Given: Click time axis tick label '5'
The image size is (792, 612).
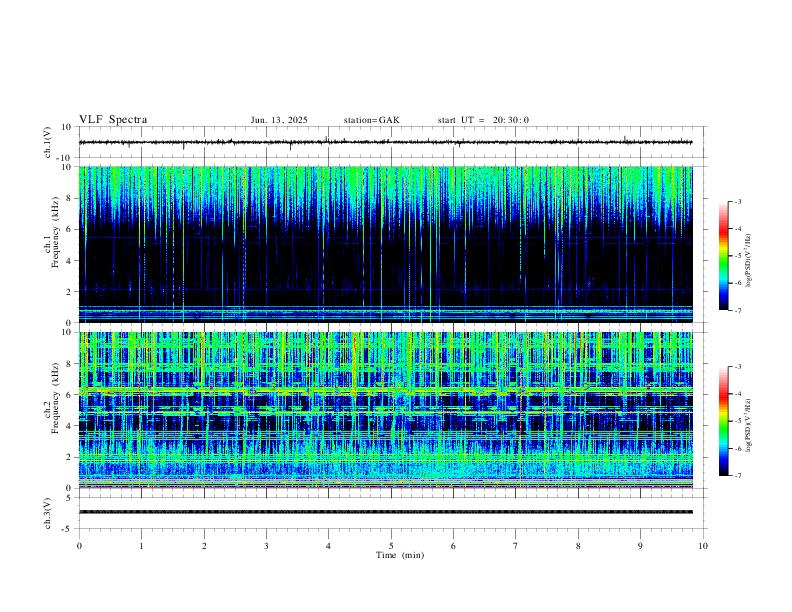Looking at the screenshot, I should click(391, 546).
